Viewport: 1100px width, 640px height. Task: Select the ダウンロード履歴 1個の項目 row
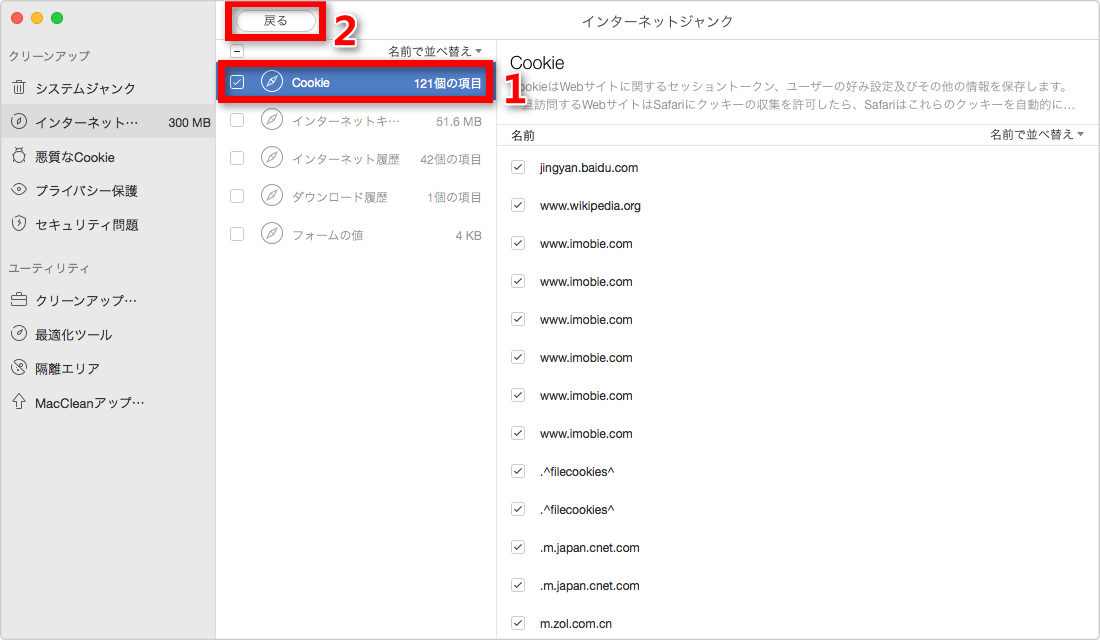356,196
